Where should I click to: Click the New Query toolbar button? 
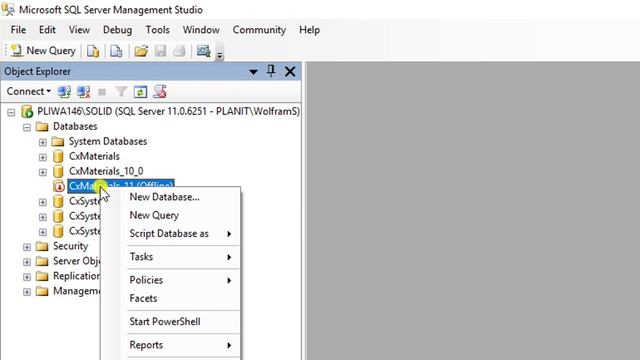coord(43,51)
